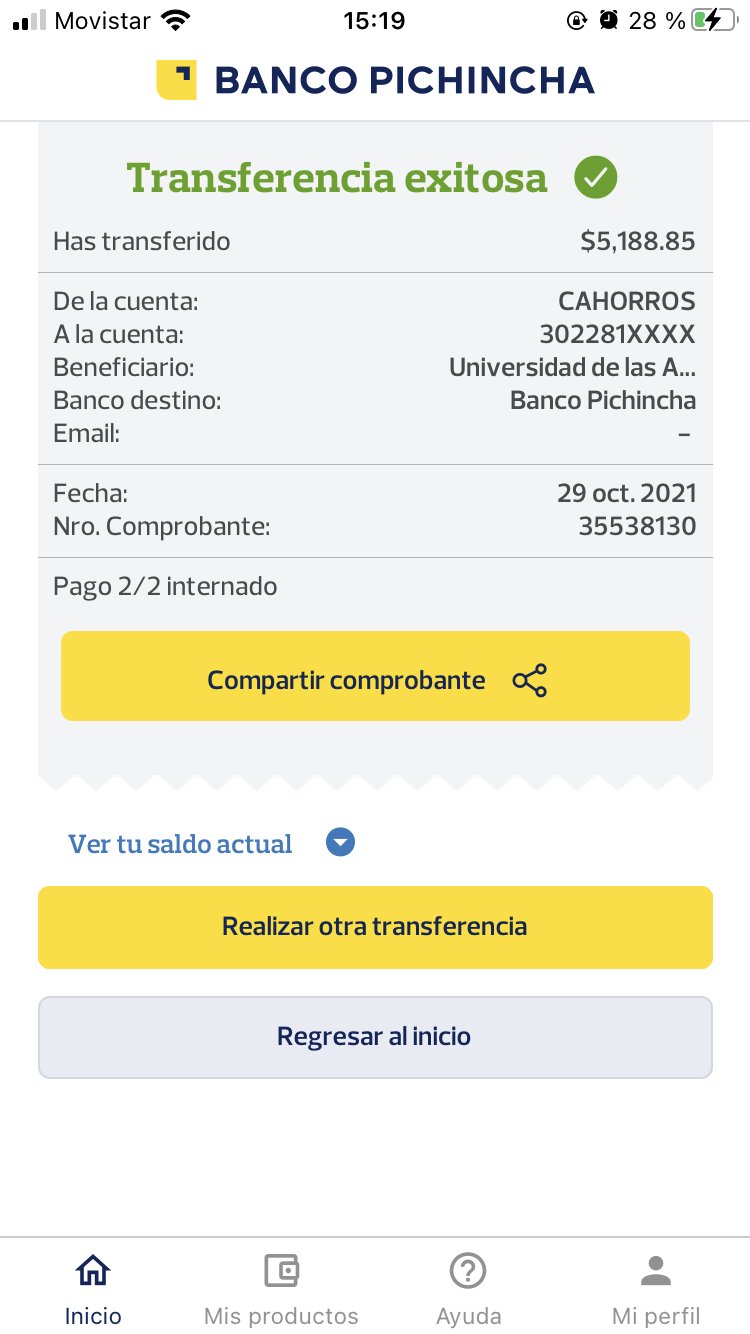Tap the share icon on Compartir comprobante

click(530, 680)
